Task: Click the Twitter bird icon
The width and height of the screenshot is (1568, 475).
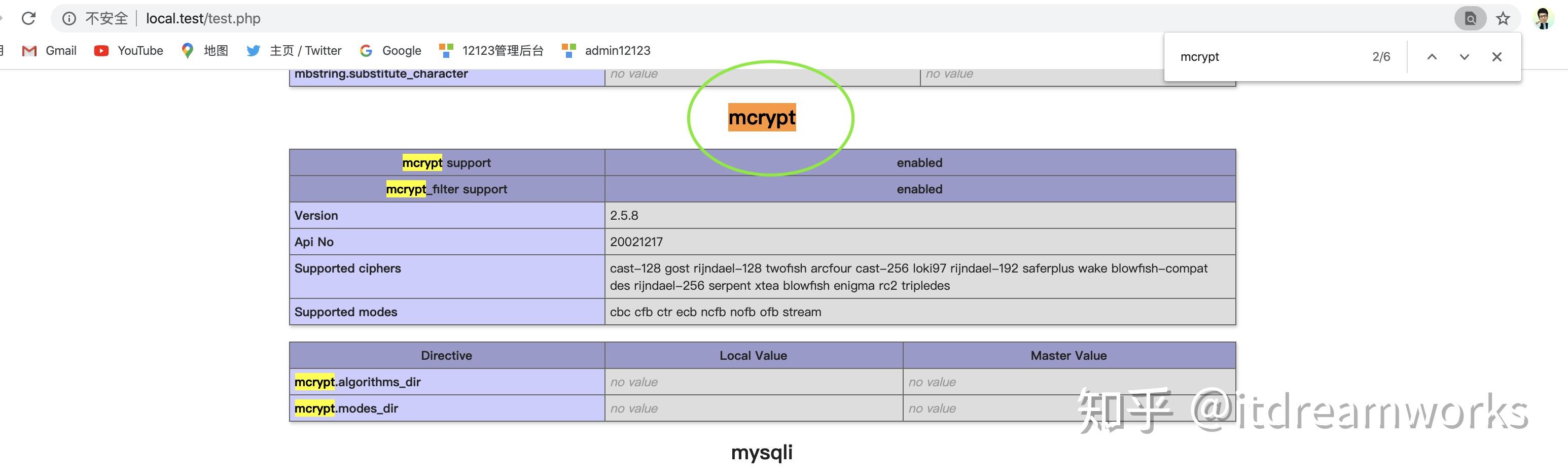Action: (253, 51)
